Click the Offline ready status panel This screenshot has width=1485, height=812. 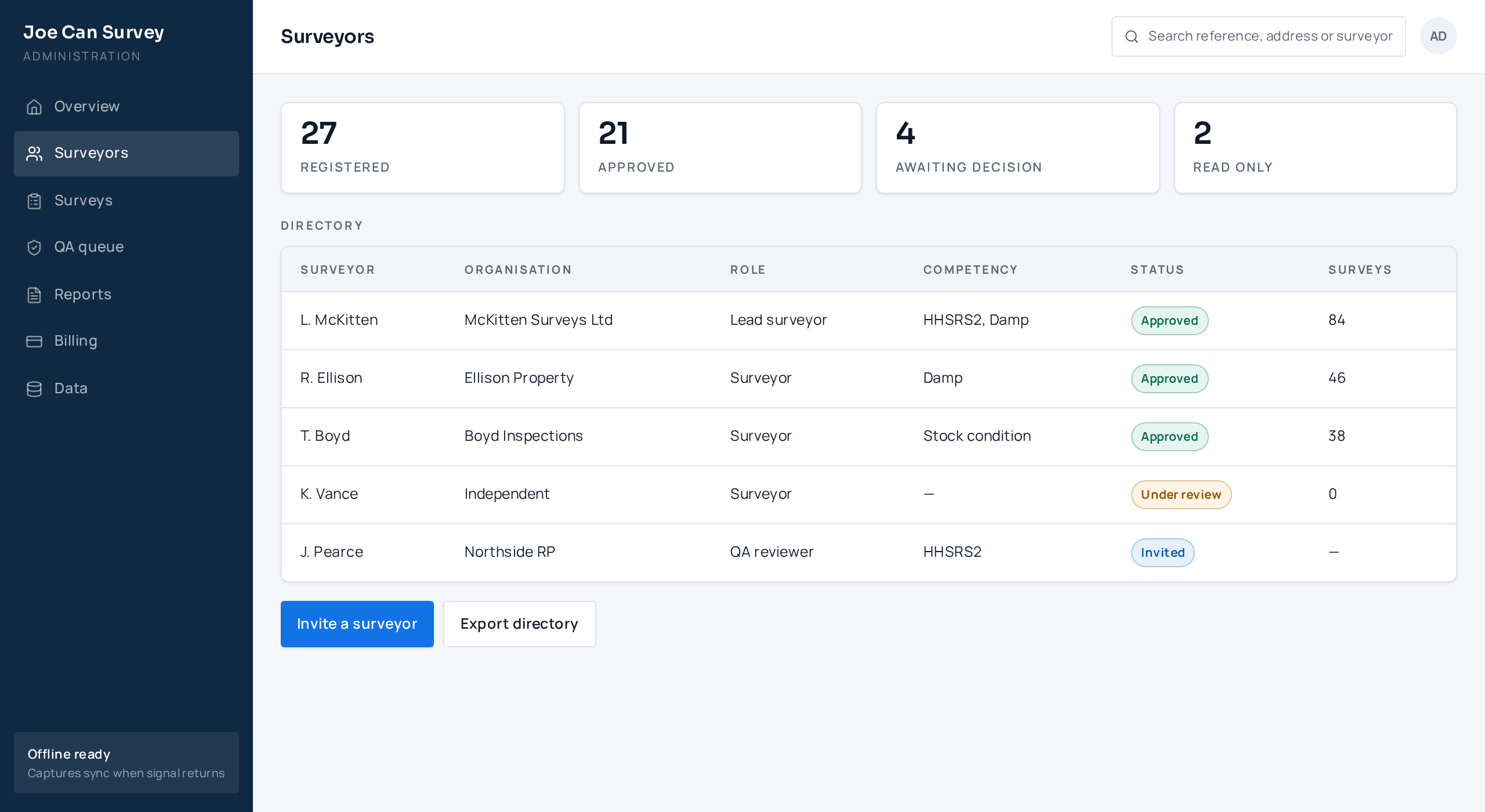click(x=126, y=763)
